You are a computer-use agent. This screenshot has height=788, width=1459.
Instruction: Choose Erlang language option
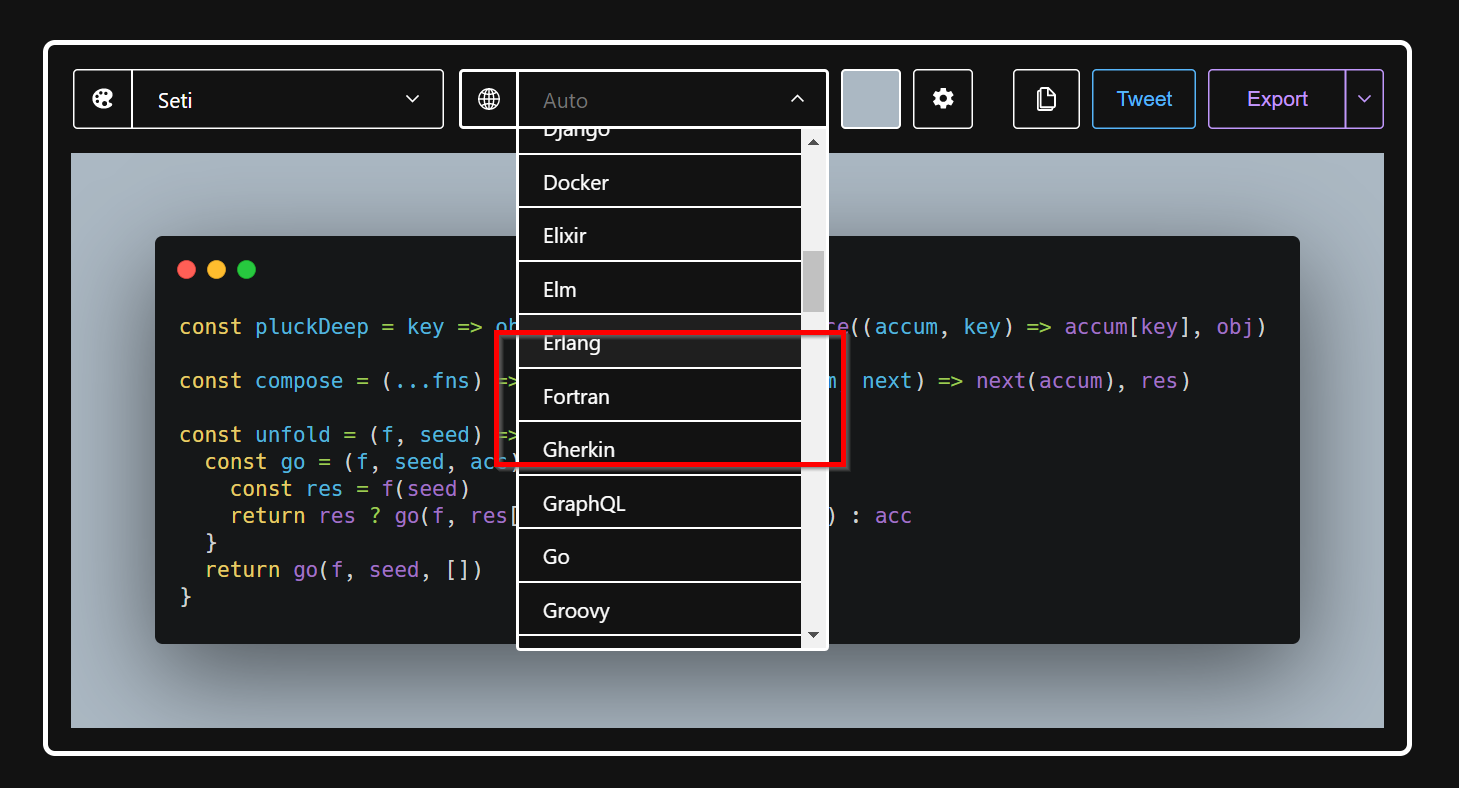tap(660, 343)
